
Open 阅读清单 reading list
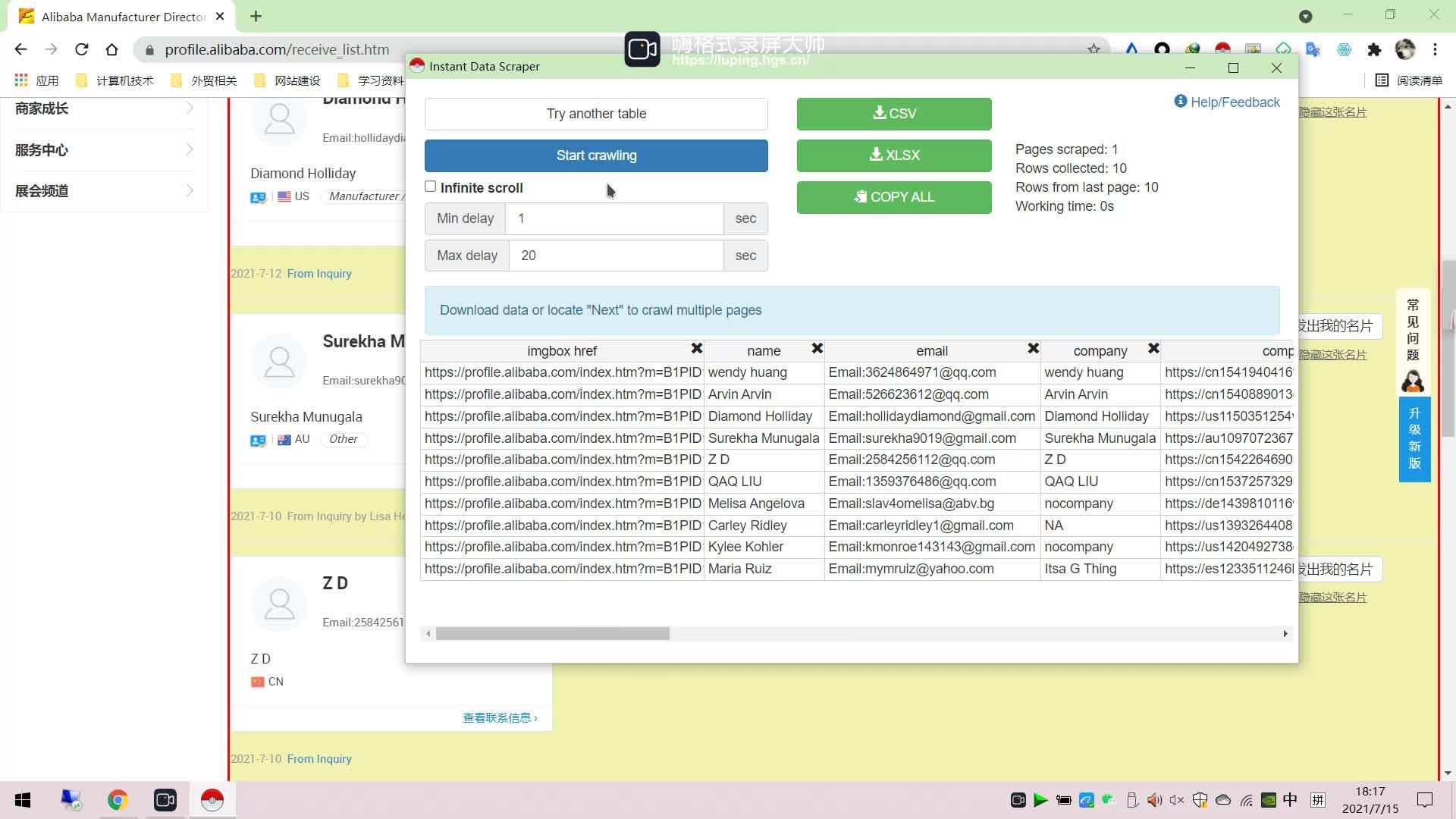[1409, 80]
